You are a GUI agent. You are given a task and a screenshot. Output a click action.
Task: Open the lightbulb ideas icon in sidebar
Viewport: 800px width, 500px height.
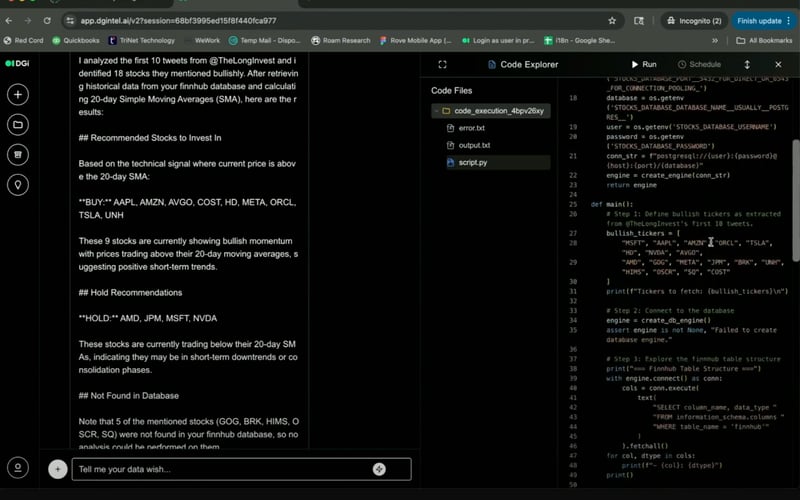(18, 185)
